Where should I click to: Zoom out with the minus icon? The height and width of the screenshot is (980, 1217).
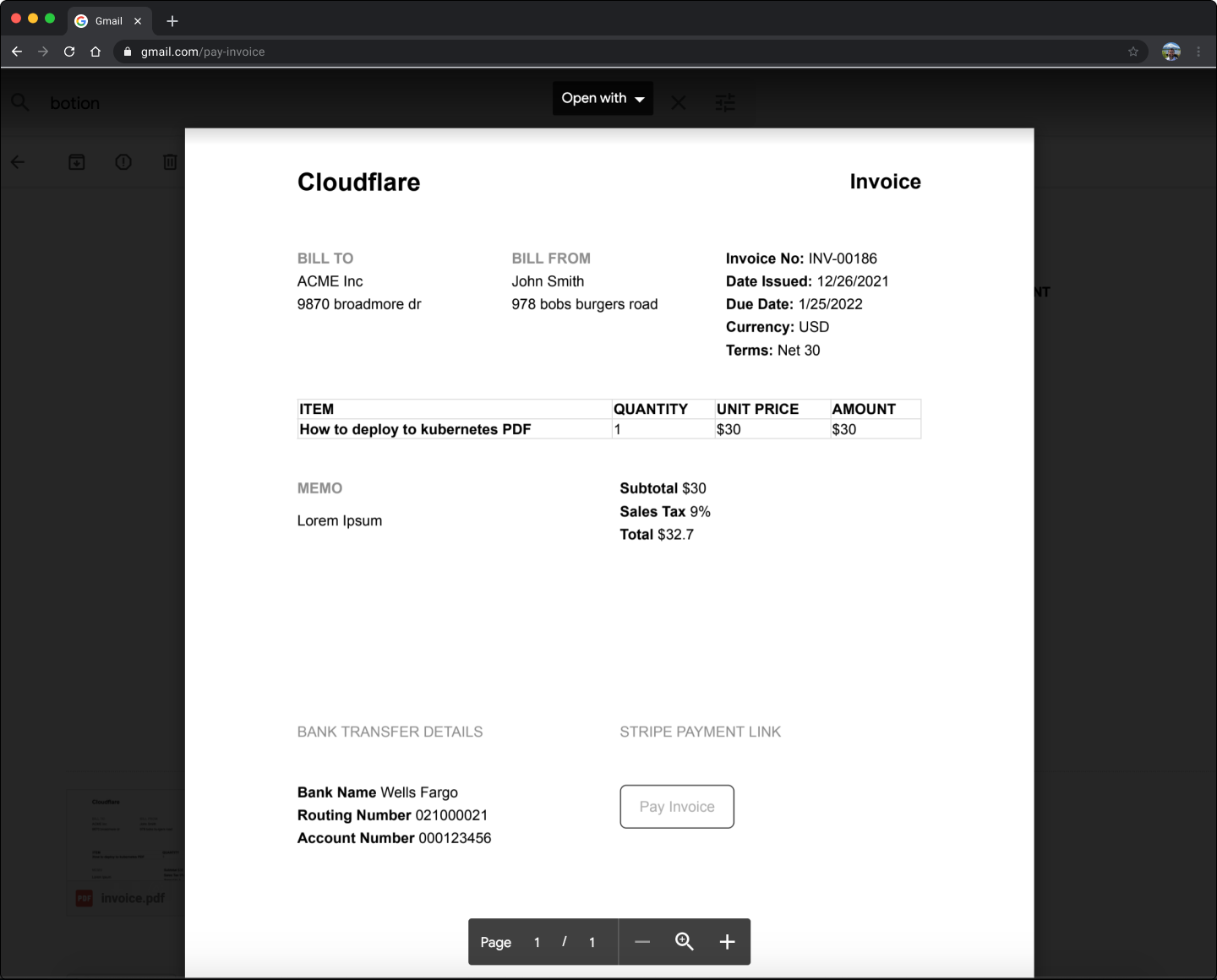pyautogui.click(x=642, y=942)
